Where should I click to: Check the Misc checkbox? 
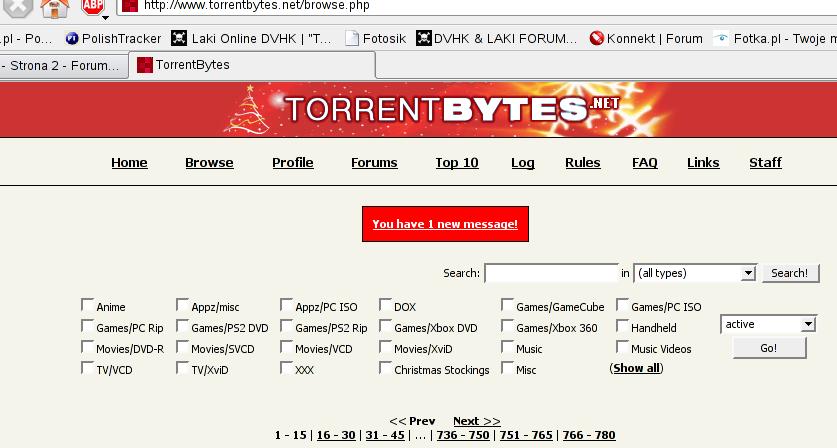(x=507, y=368)
